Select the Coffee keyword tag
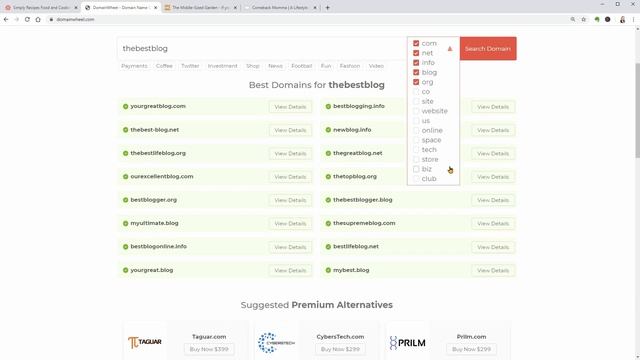Screen dimensions: 640x360 tap(164, 66)
